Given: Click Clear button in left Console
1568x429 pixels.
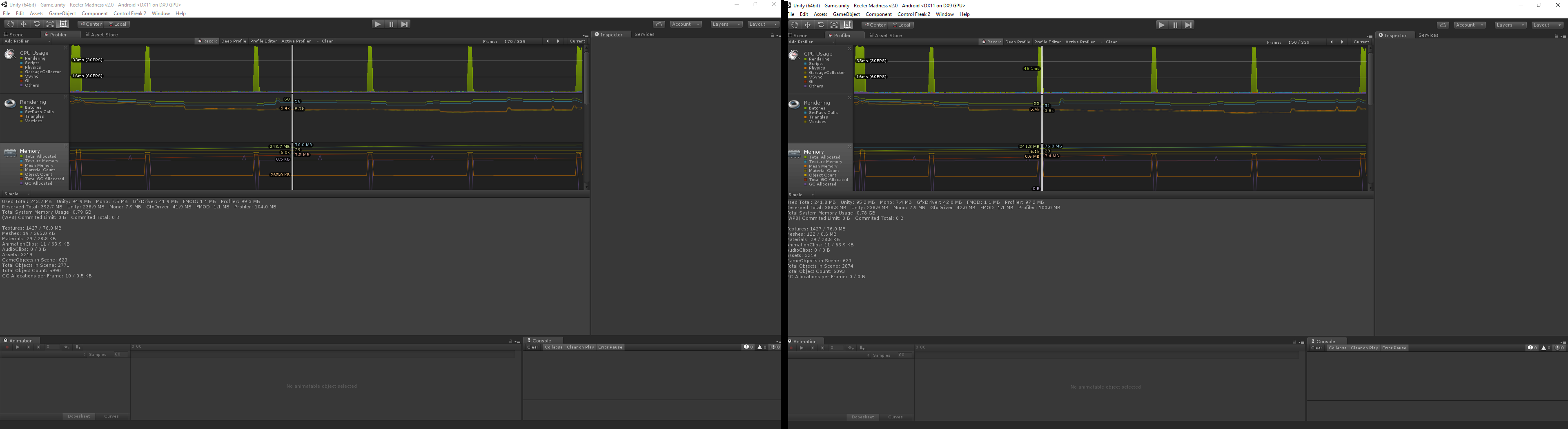Looking at the screenshot, I should [x=532, y=347].
